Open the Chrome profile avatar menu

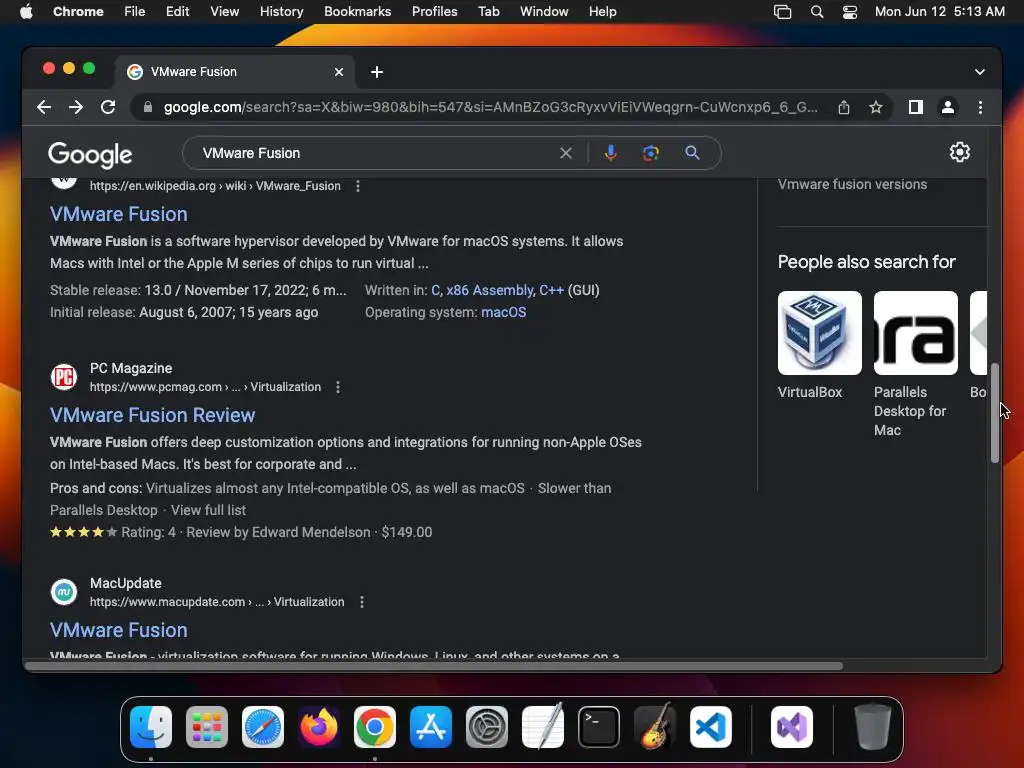coord(948,107)
